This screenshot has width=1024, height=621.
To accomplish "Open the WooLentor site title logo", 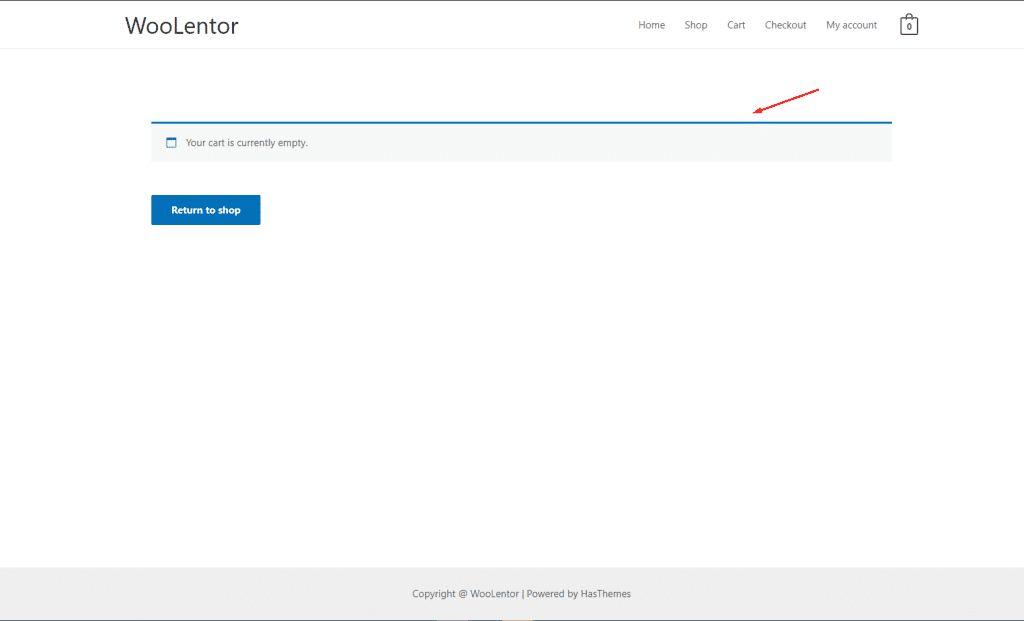I will [181, 26].
